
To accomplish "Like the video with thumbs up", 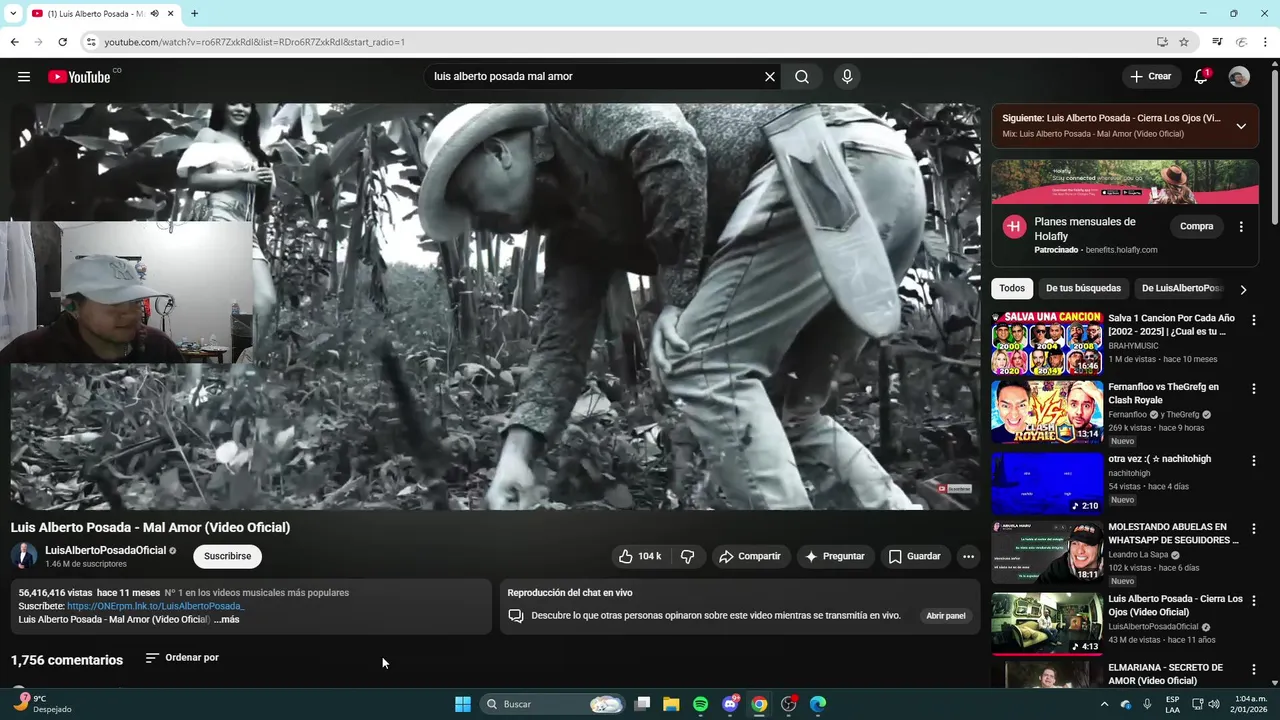I will click(639, 556).
